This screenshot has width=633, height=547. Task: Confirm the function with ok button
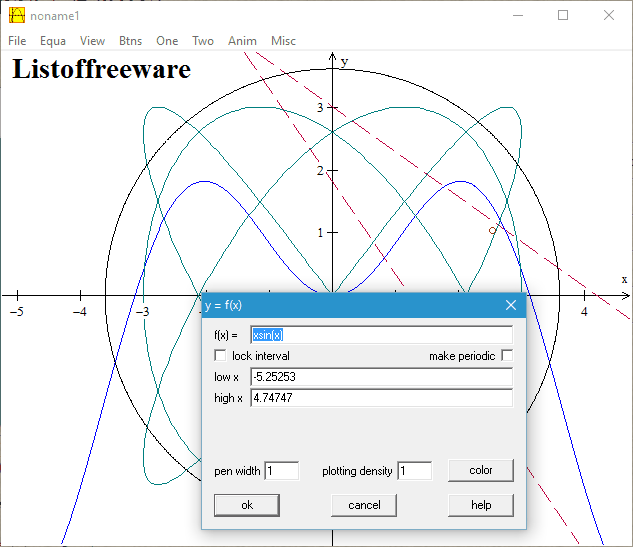click(x=247, y=505)
